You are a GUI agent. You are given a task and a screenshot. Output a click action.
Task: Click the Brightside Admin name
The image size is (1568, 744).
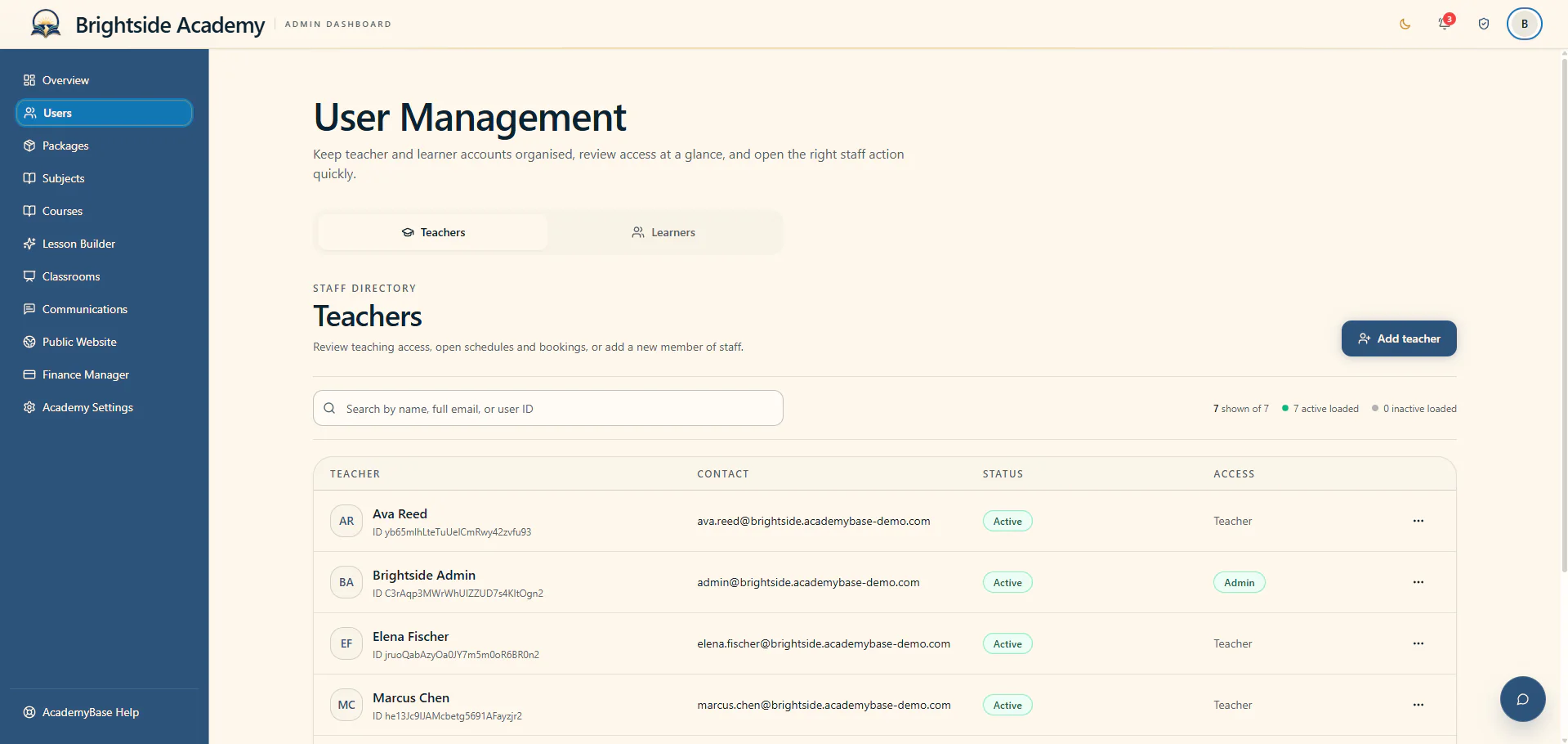click(424, 575)
